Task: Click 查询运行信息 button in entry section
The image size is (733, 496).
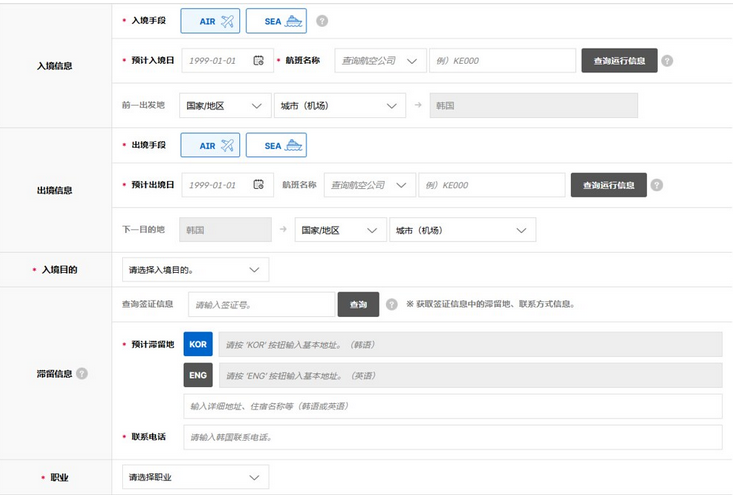Action: click(619, 60)
